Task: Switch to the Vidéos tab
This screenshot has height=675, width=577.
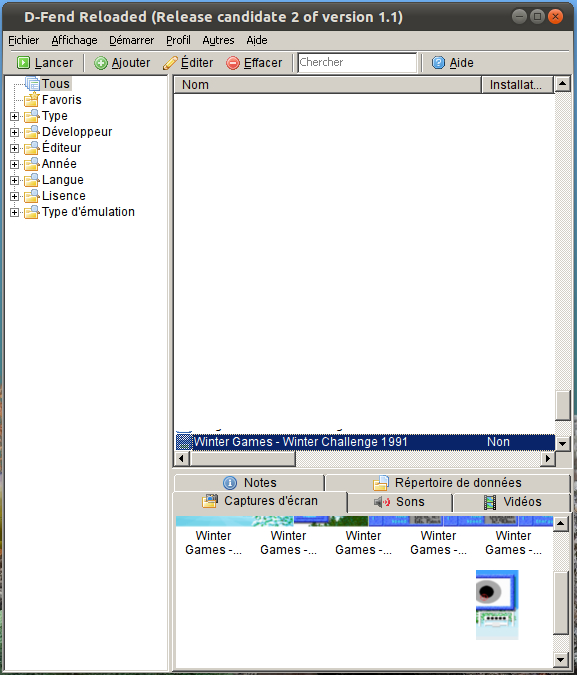Action: [x=512, y=502]
